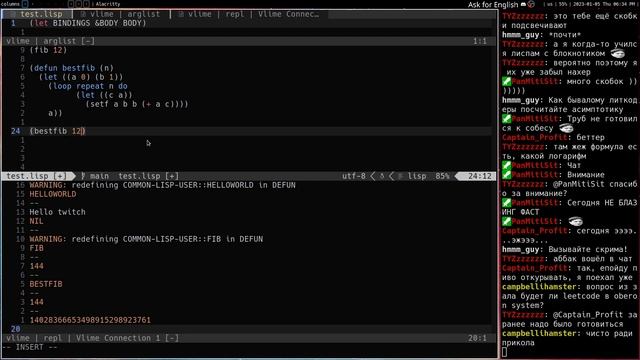The width and height of the screenshot is (640, 360).
Task: Place cursor on '(let BINDINGS &BODY BODY)' line
Action: pyautogui.click(x=88, y=23)
